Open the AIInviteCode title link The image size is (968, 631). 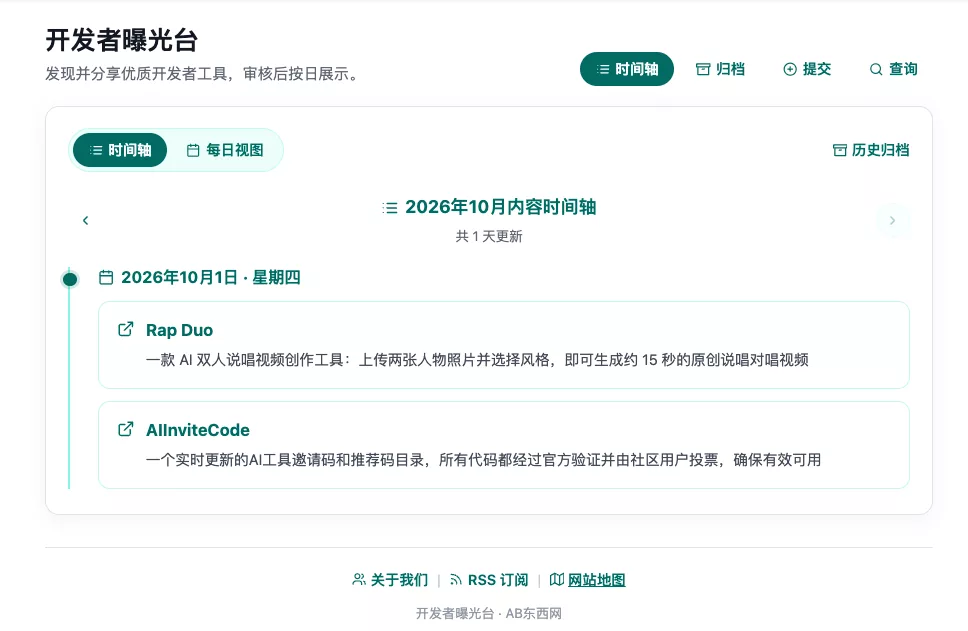(198, 430)
